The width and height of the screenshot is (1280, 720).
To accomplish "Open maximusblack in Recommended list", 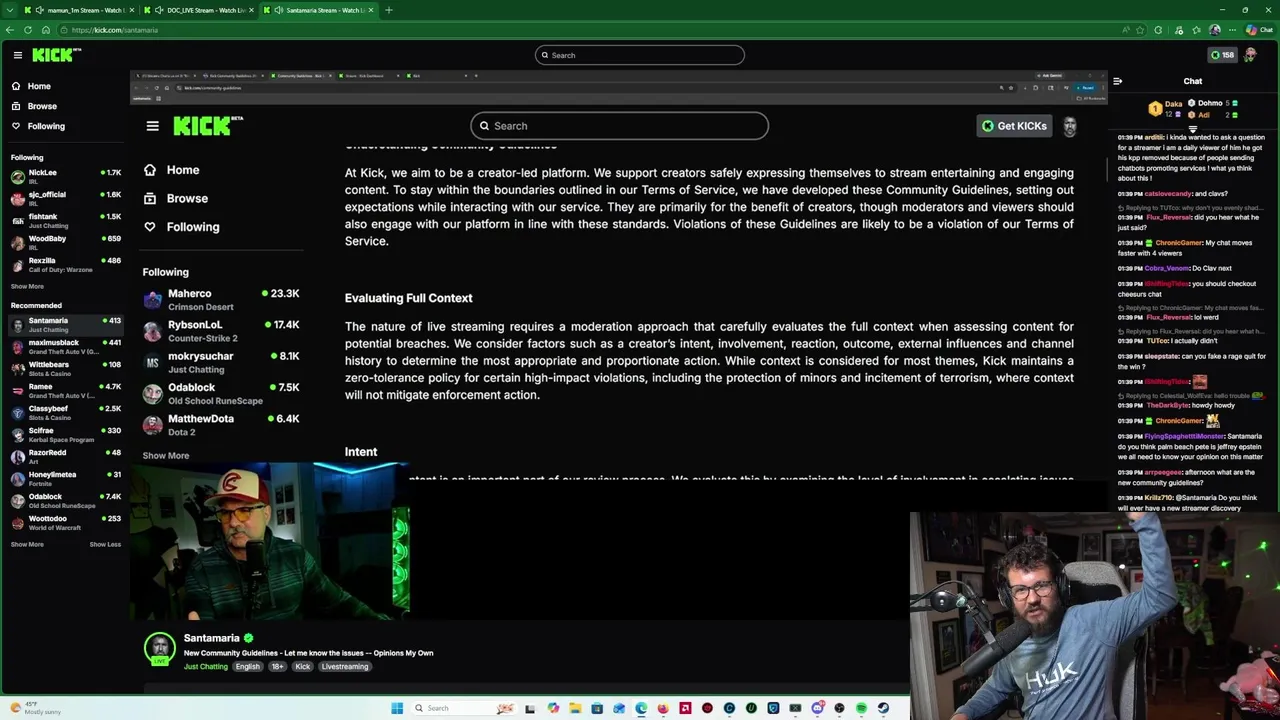I will click(x=65, y=346).
